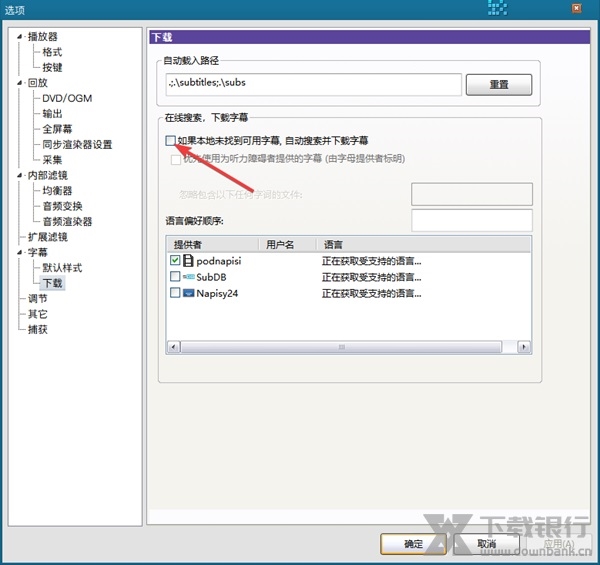The image size is (600, 565).
Task: Click the 语言 column header
Action: (x=424, y=244)
